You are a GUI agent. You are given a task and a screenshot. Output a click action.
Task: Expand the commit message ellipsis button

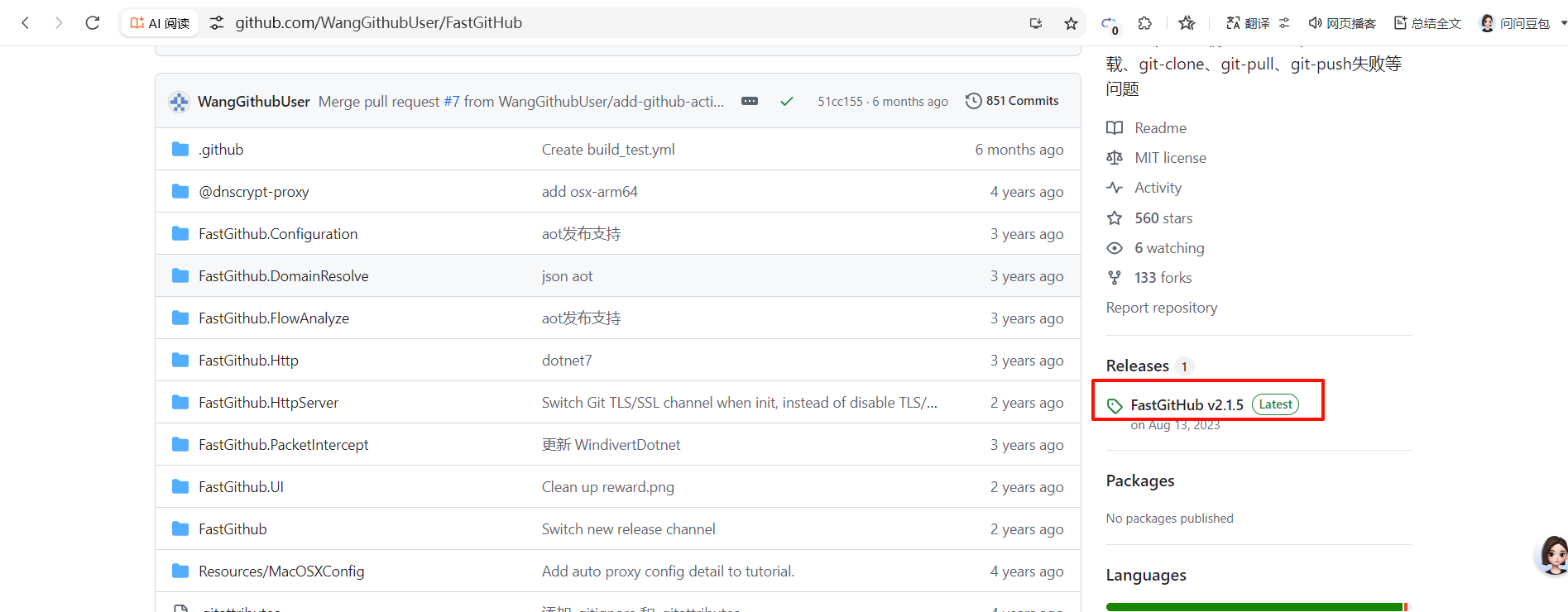point(750,101)
